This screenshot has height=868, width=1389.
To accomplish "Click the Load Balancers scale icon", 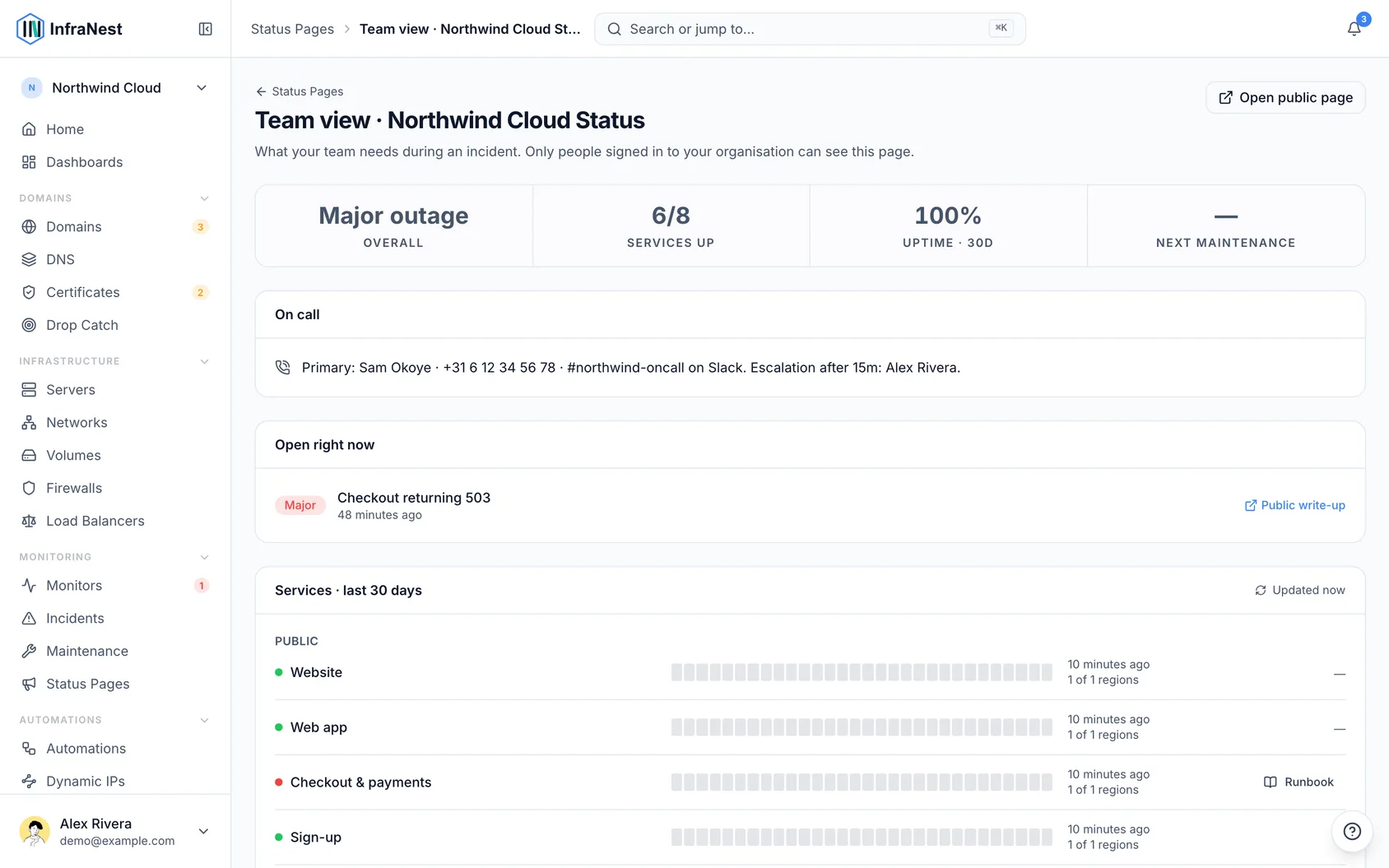I will click(29, 521).
